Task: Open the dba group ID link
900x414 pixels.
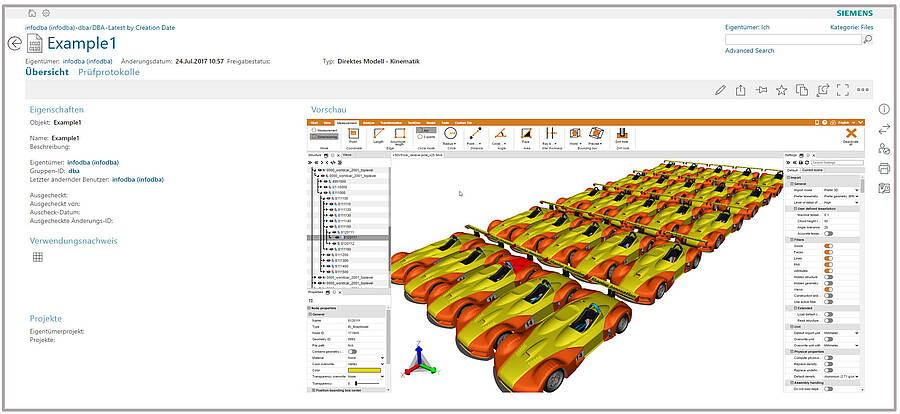Action: (x=73, y=171)
